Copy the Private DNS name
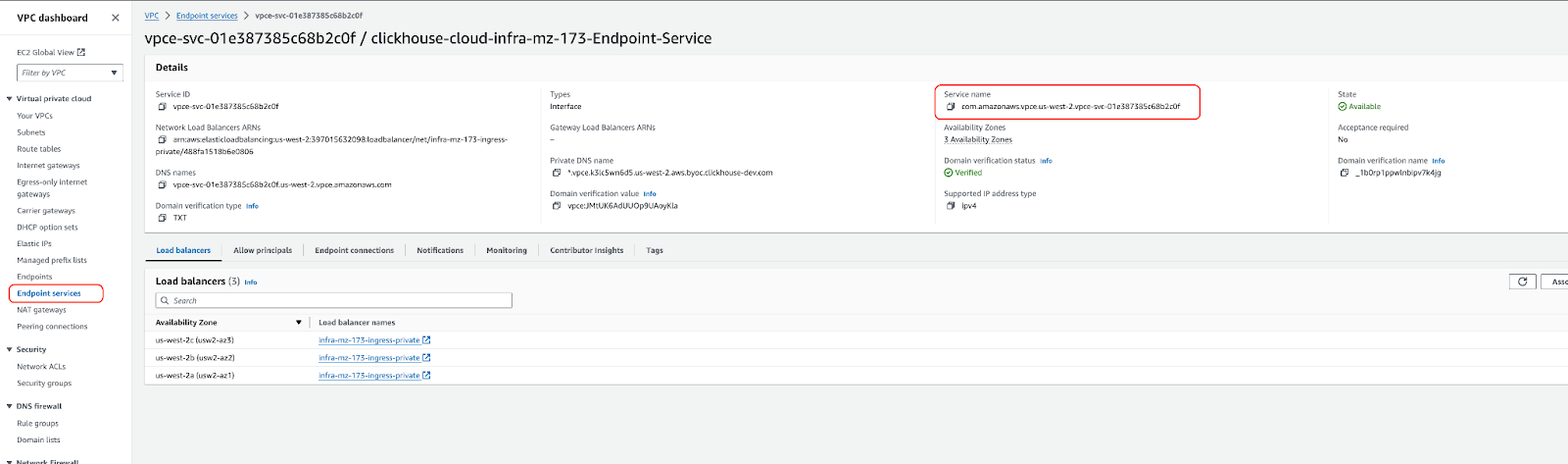Viewport: 1568px width, 464px height. click(x=557, y=173)
